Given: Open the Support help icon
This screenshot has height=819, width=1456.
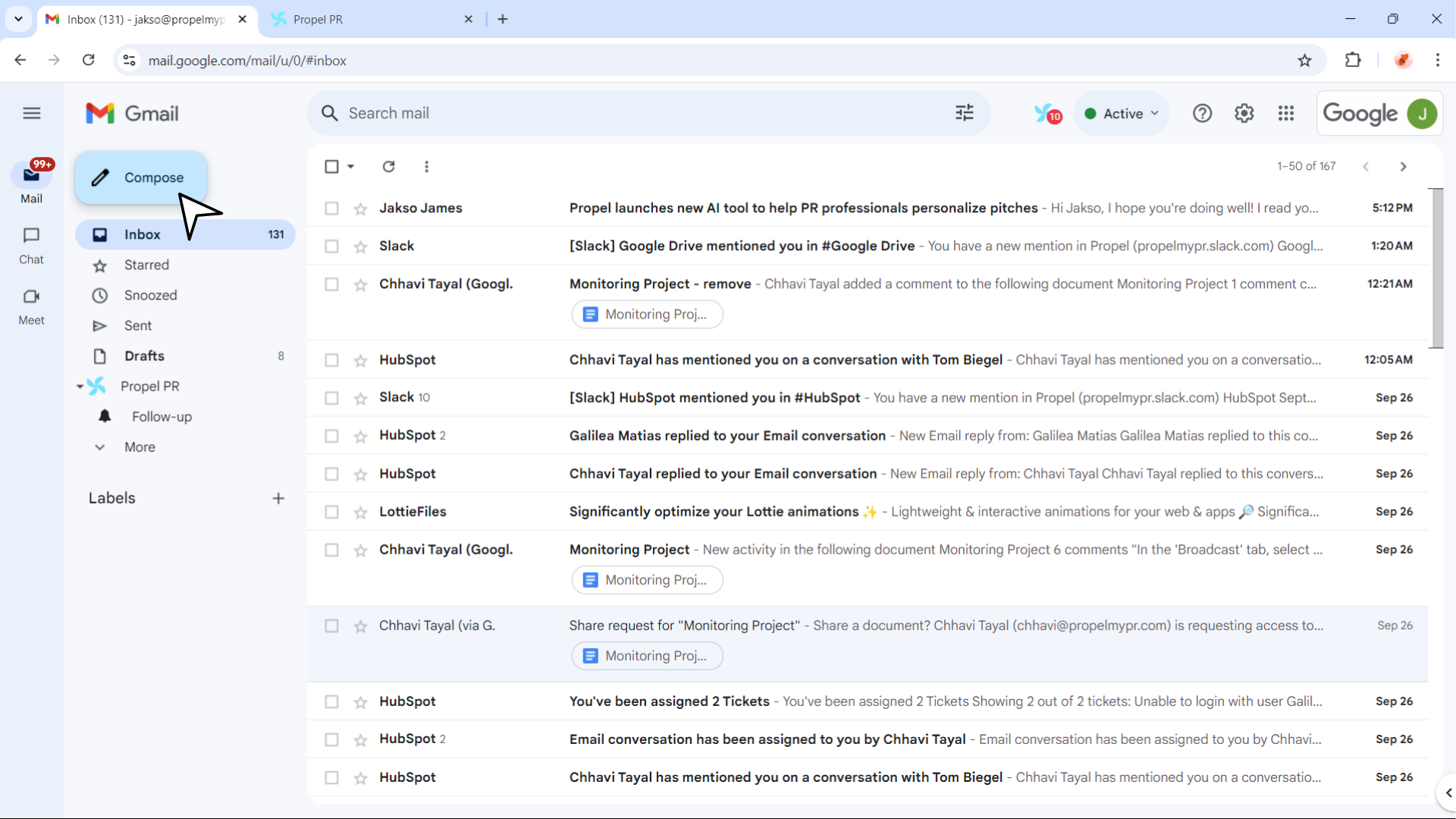Looking at the screenshot, I should 1202,114.
